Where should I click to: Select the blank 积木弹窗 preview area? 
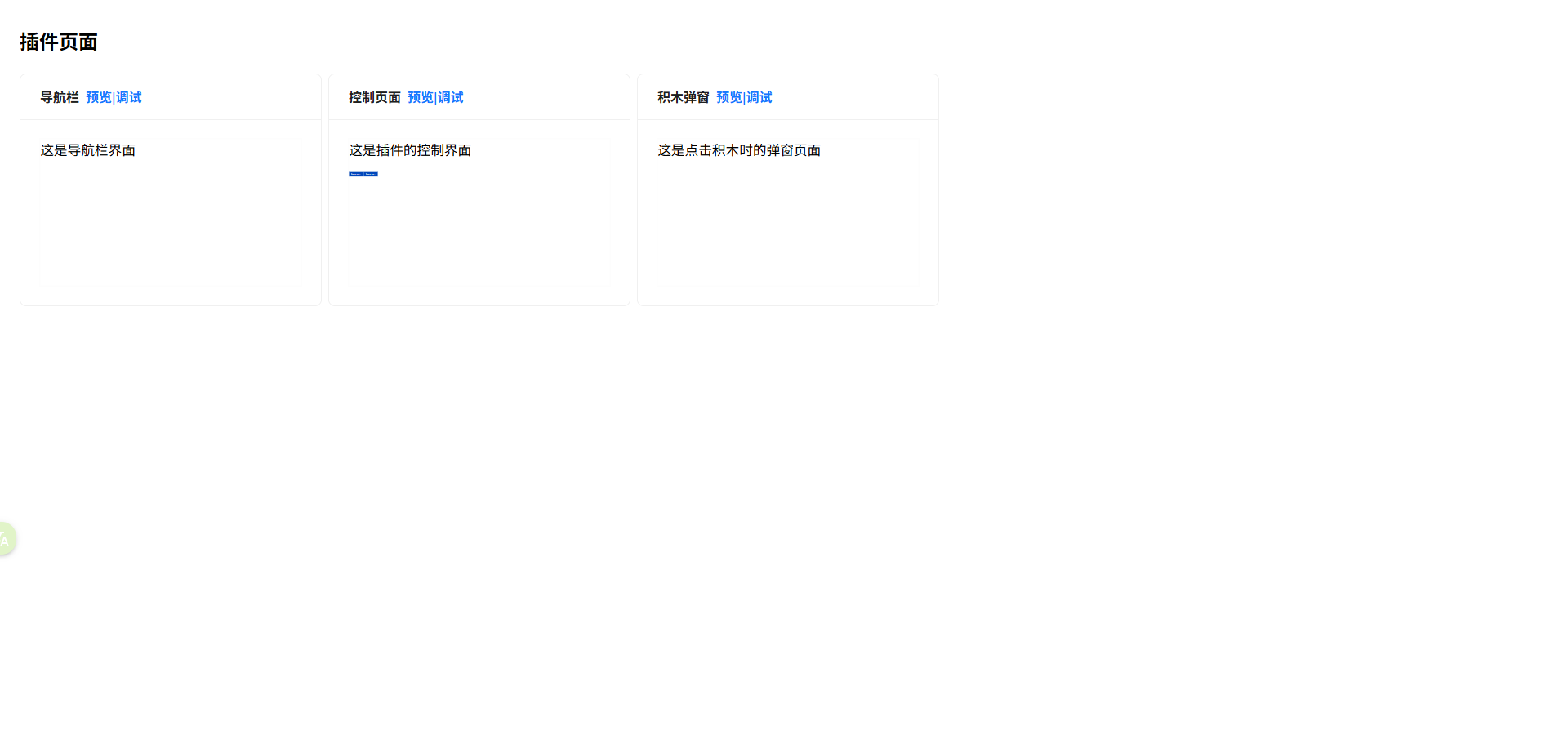pyautogui.click(x=787, y=229)
